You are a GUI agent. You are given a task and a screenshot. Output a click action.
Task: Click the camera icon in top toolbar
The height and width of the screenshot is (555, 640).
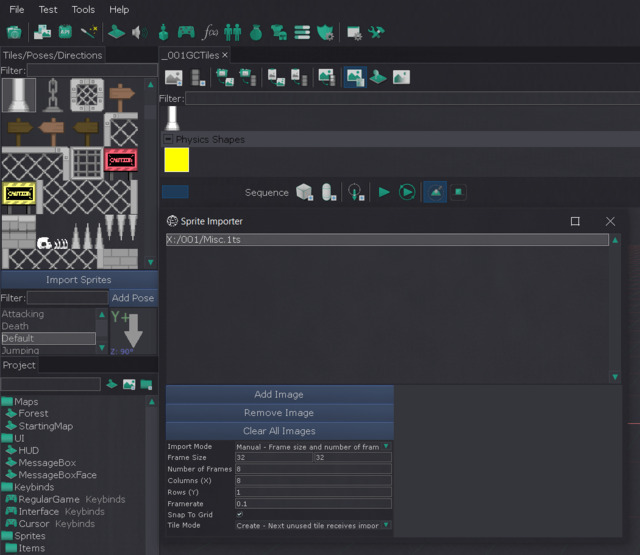(14, 32)
